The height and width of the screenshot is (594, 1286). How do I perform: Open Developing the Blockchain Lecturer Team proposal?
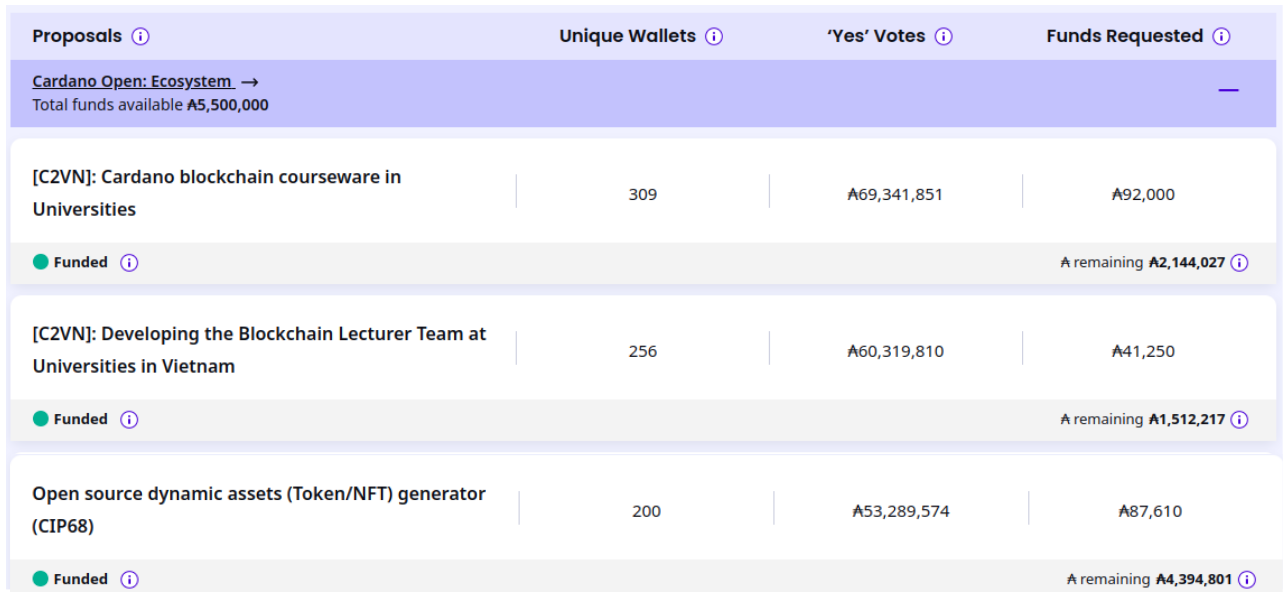tap(259, 350)
